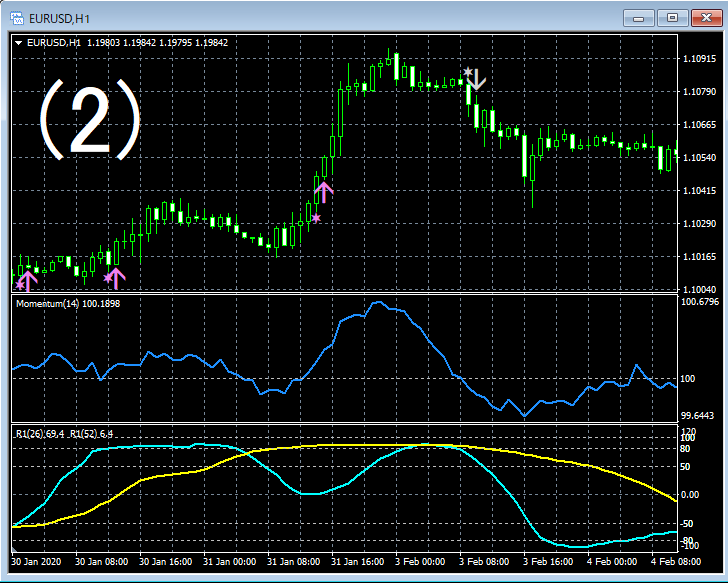Select the pink star left of the 30 Jan 08:00 arrow
This screenshot has height=583, width=728.
pos(108,278)
